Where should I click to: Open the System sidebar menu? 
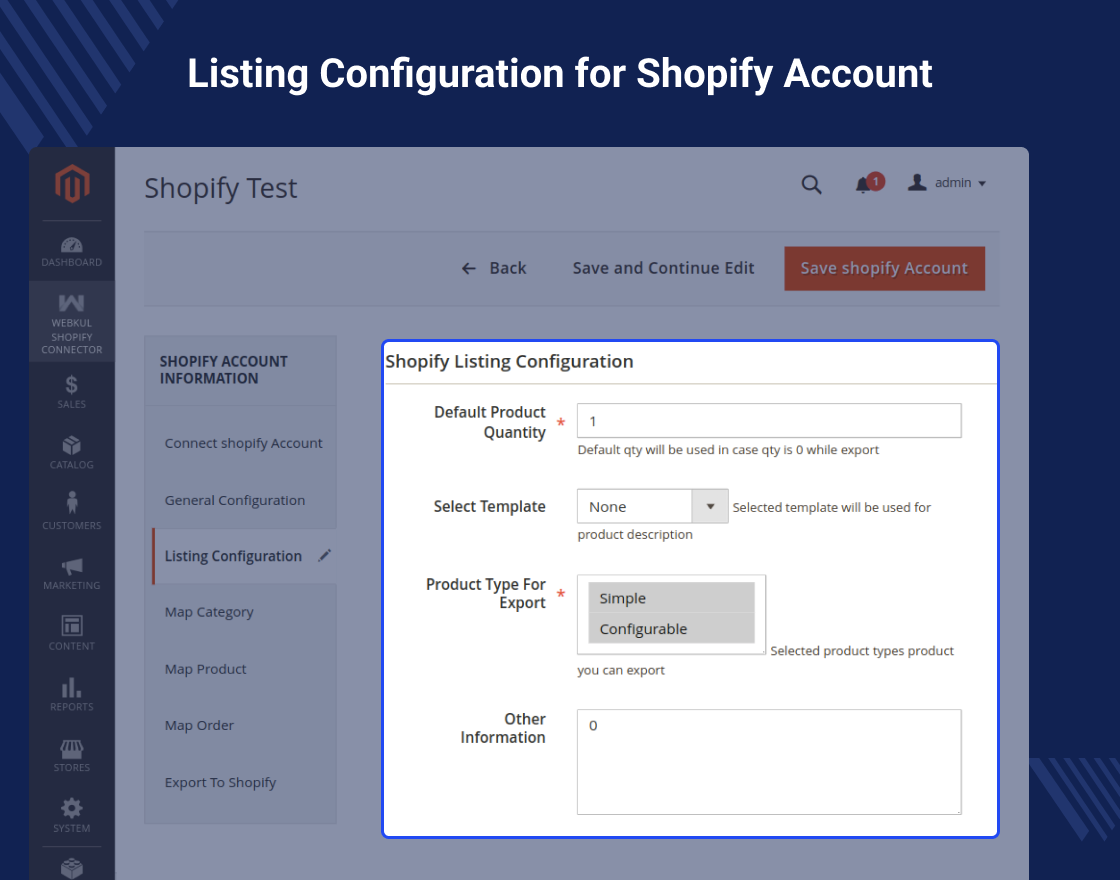coord(71,816)
